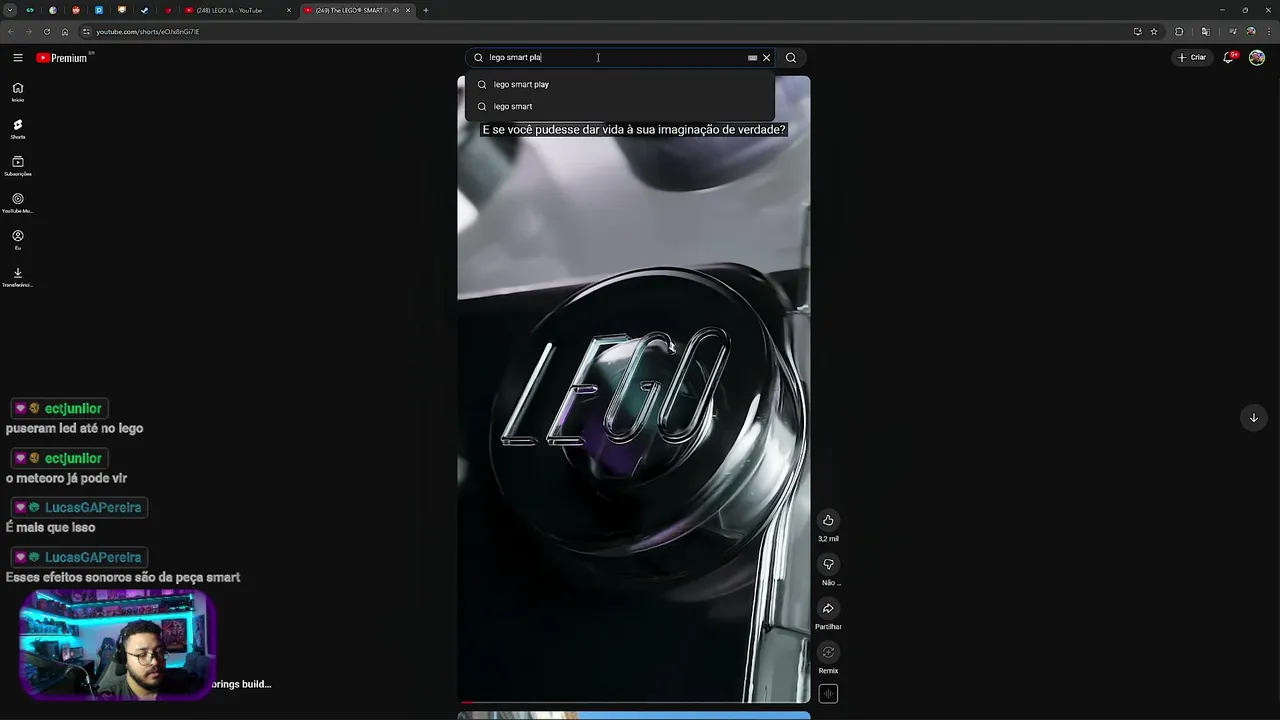Open the on-screen keyboard in the search box

coord(752,58)
